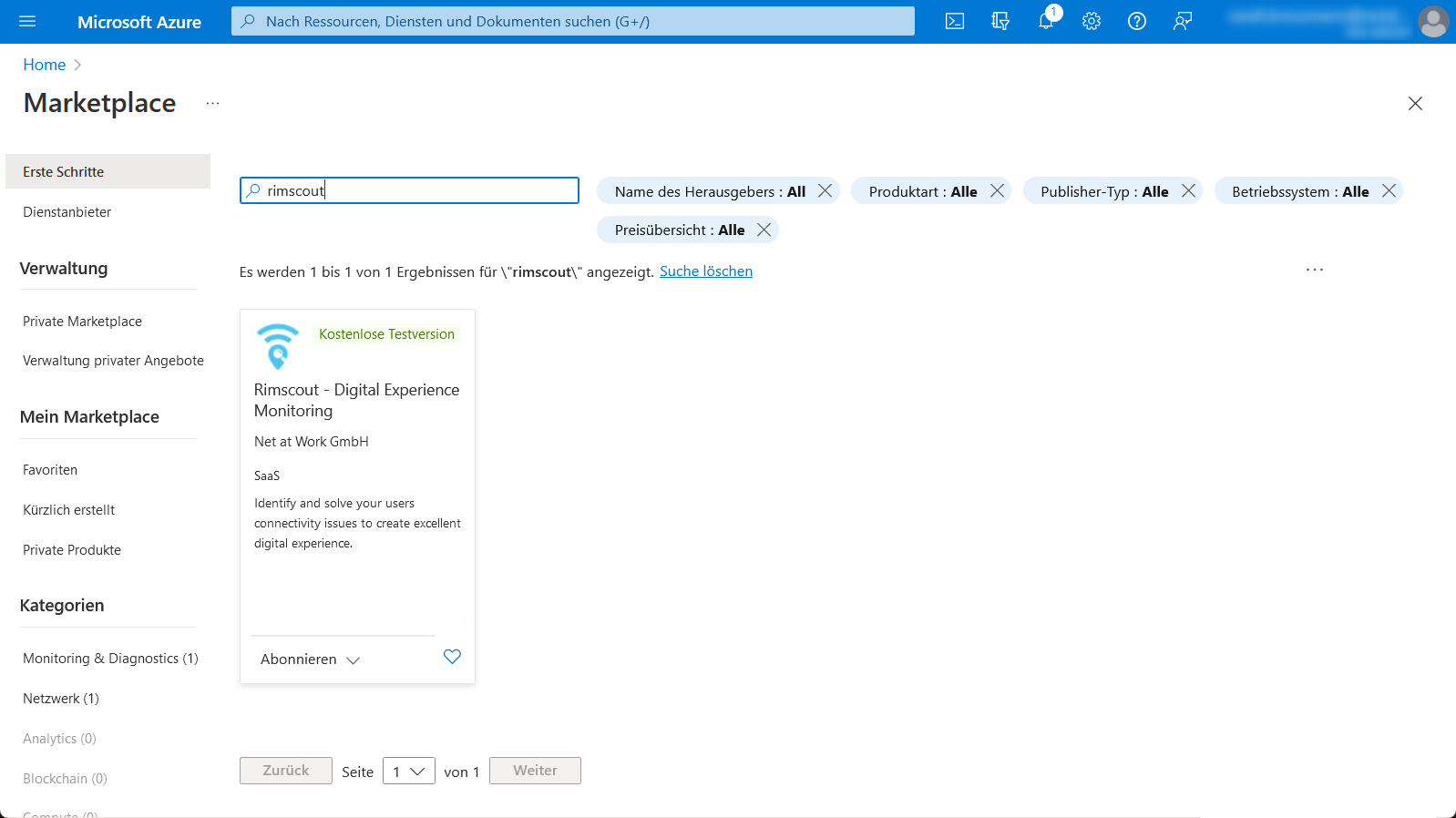The width and height of the screenshot is (1456, 818).
Task: Remove the Preisübersicht filter
Action: tap(764, 230)
